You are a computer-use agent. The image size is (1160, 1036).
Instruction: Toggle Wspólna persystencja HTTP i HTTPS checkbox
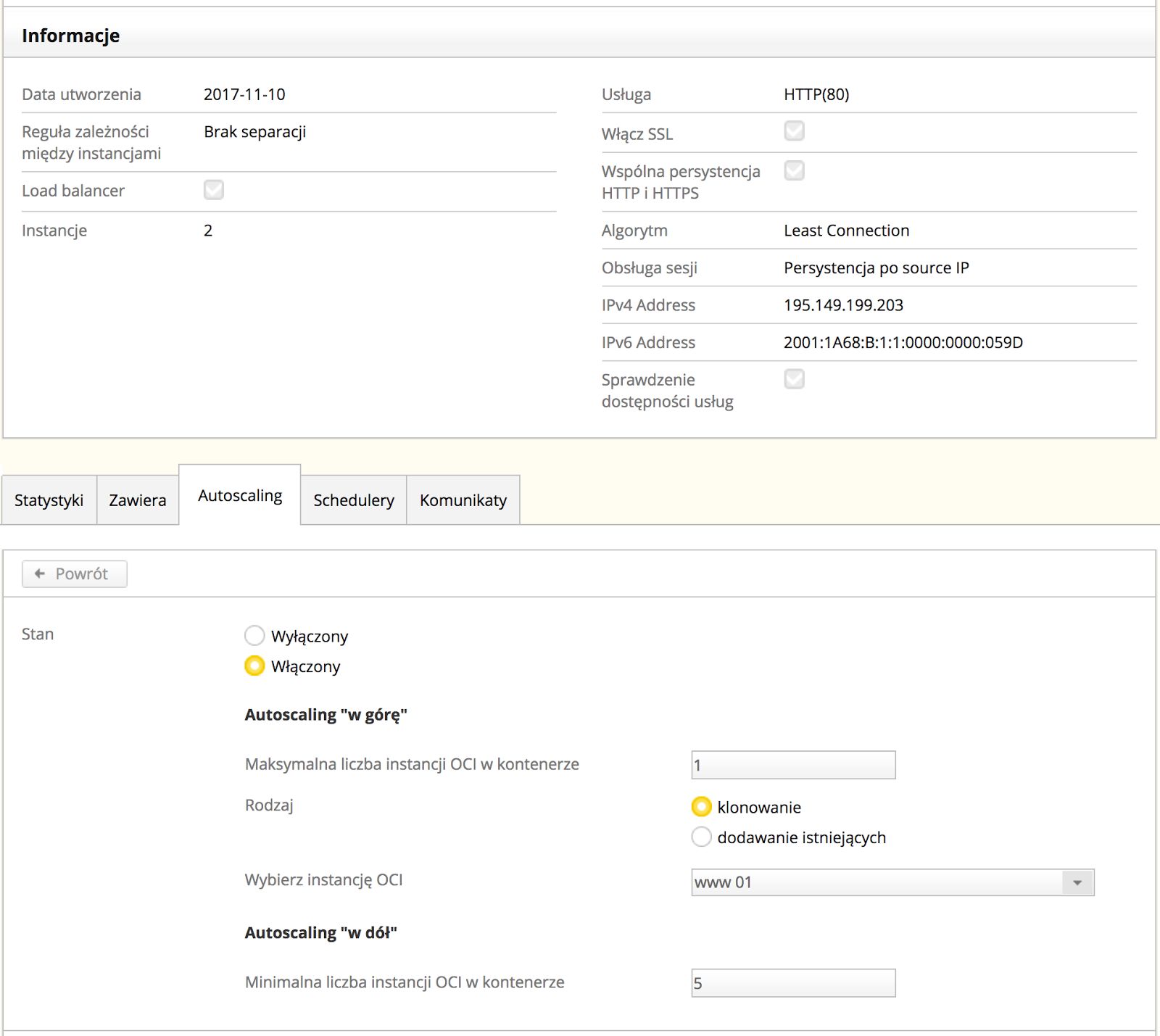point(795,171)
